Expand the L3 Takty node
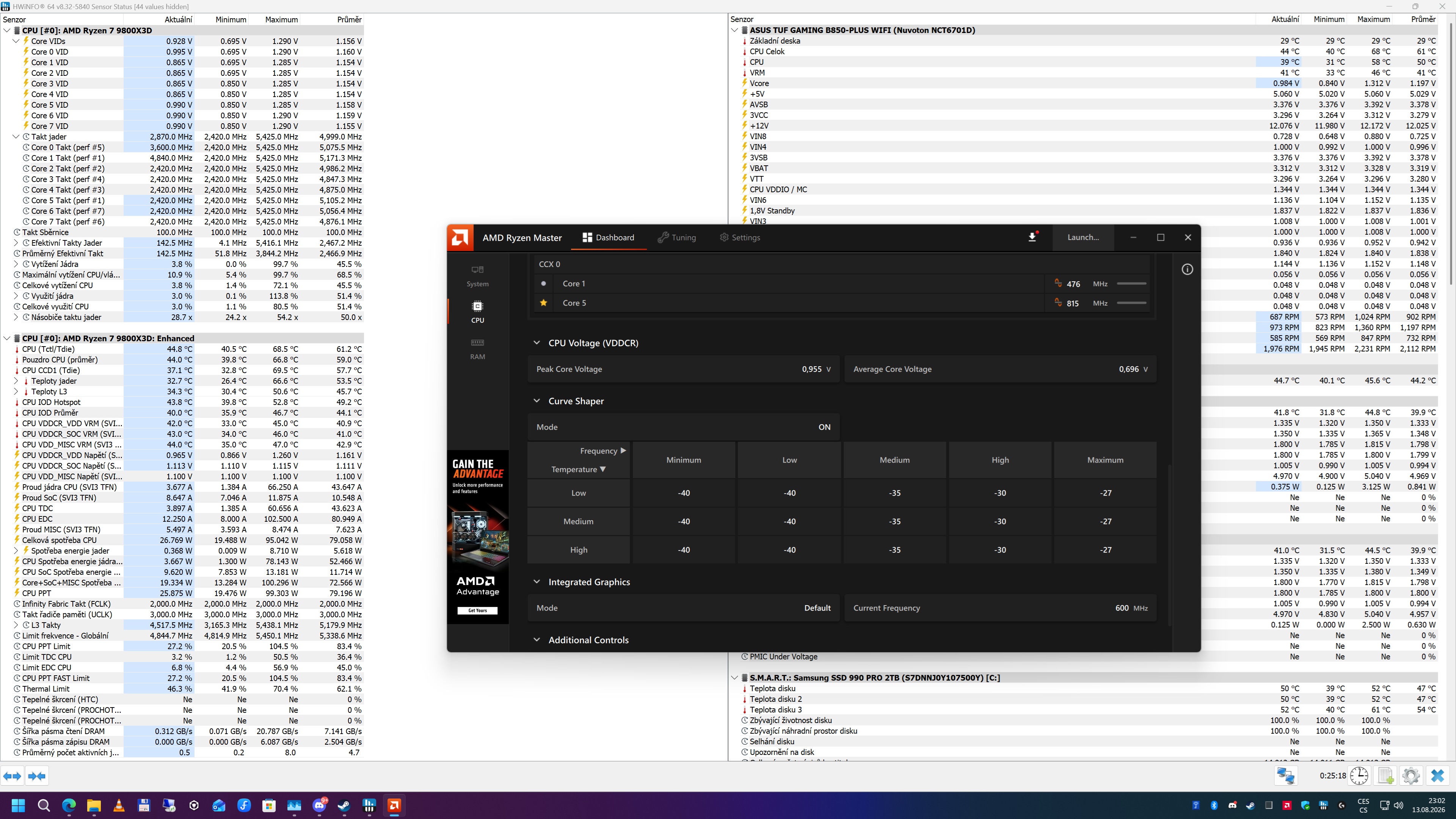This screenshot has height=819, width=1456. (x=16, y=625)
